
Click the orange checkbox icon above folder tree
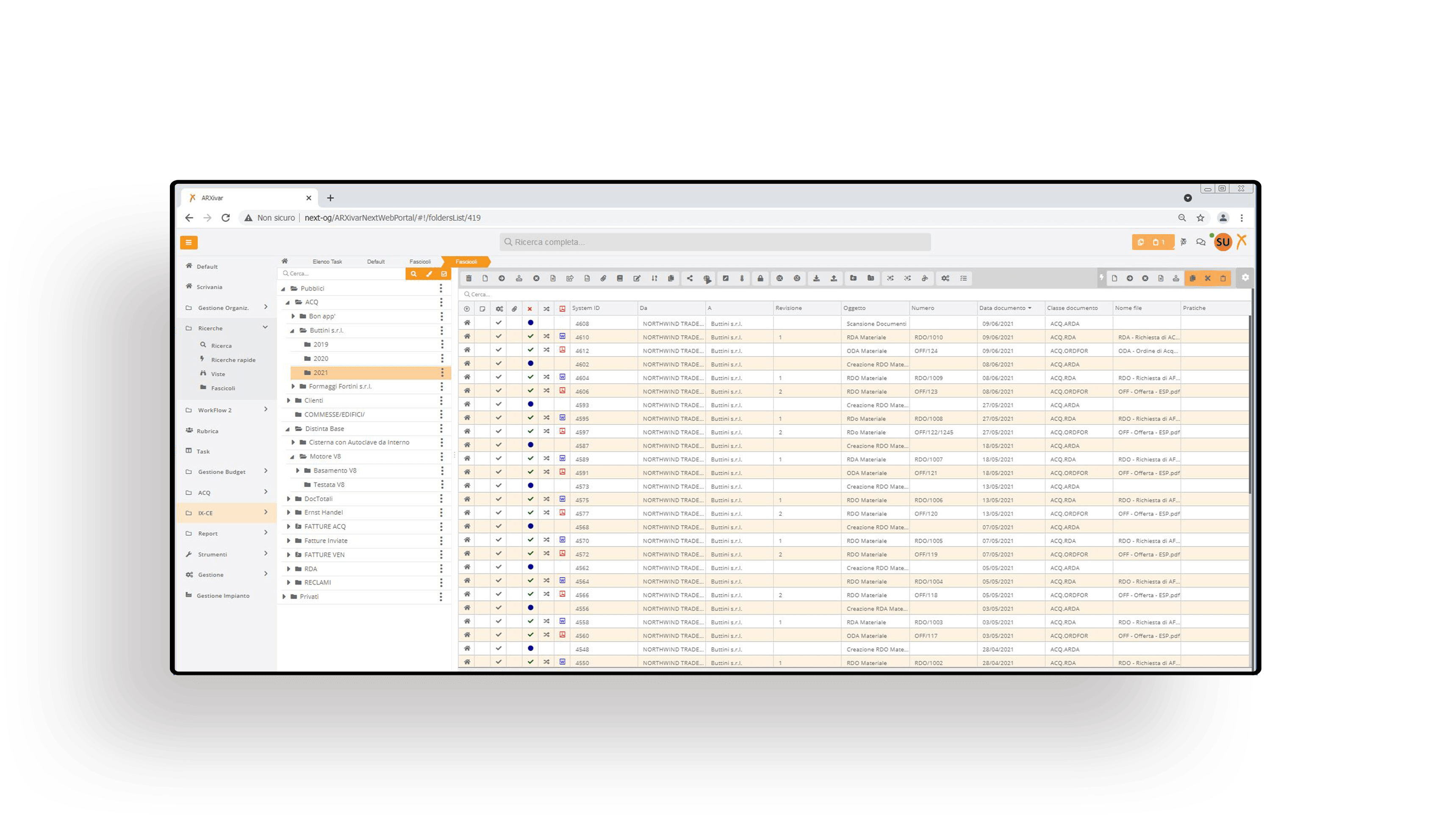pyautogui.click(x=444, y=274)
